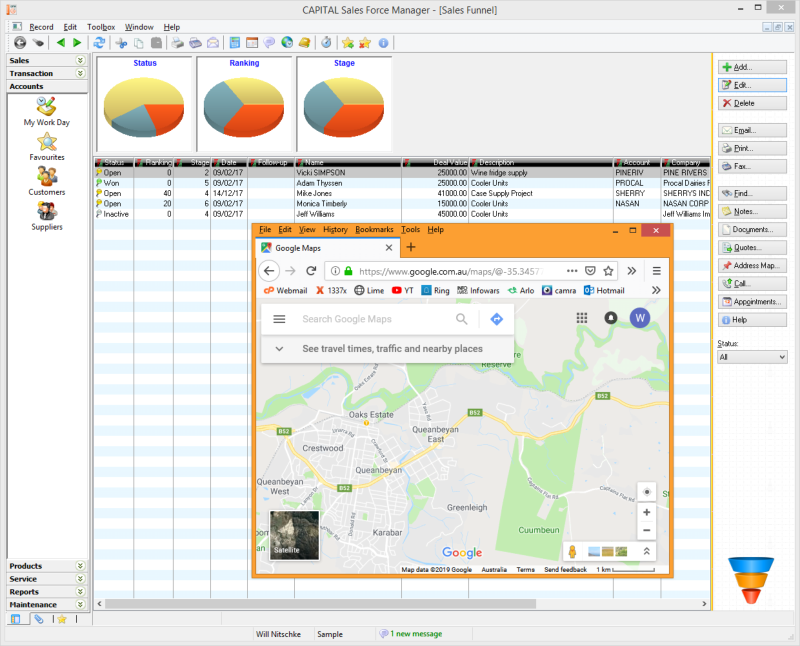The width and height of the screenshot is (800, 646).
Task: Open the browser History menu
Action: pyautogui.click(x=335, y=230)
